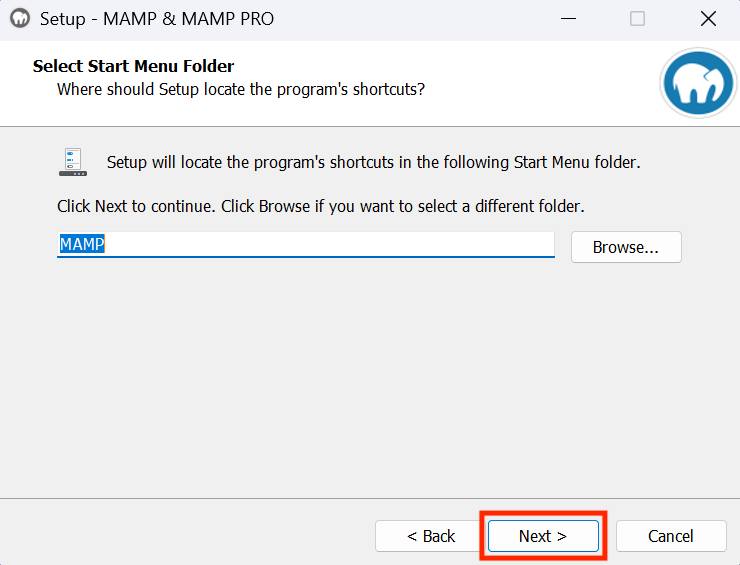Click the "Select Start Menu Folder" heading

[x=134, y=66]
